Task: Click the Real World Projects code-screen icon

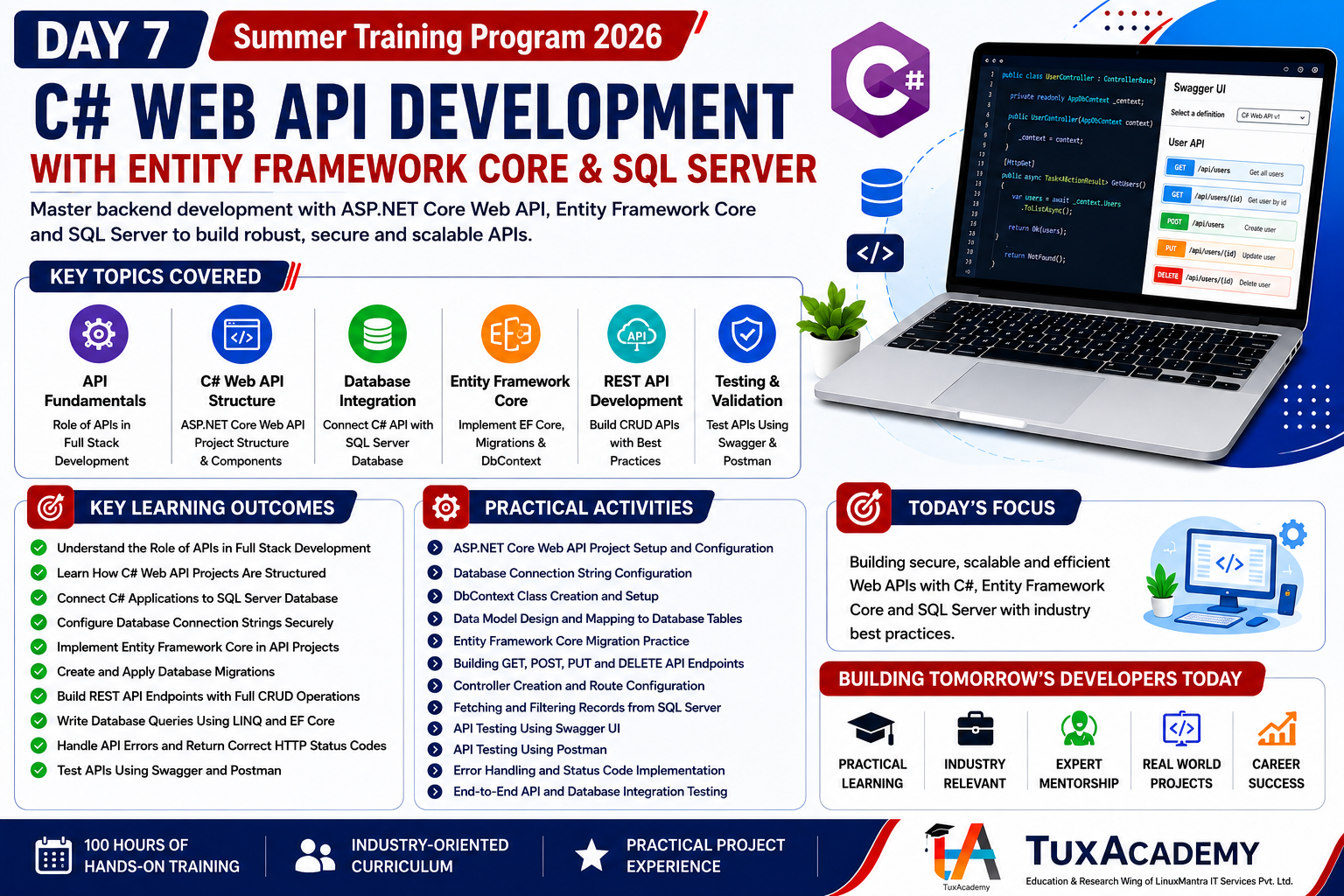Action: pos(1181,728)
